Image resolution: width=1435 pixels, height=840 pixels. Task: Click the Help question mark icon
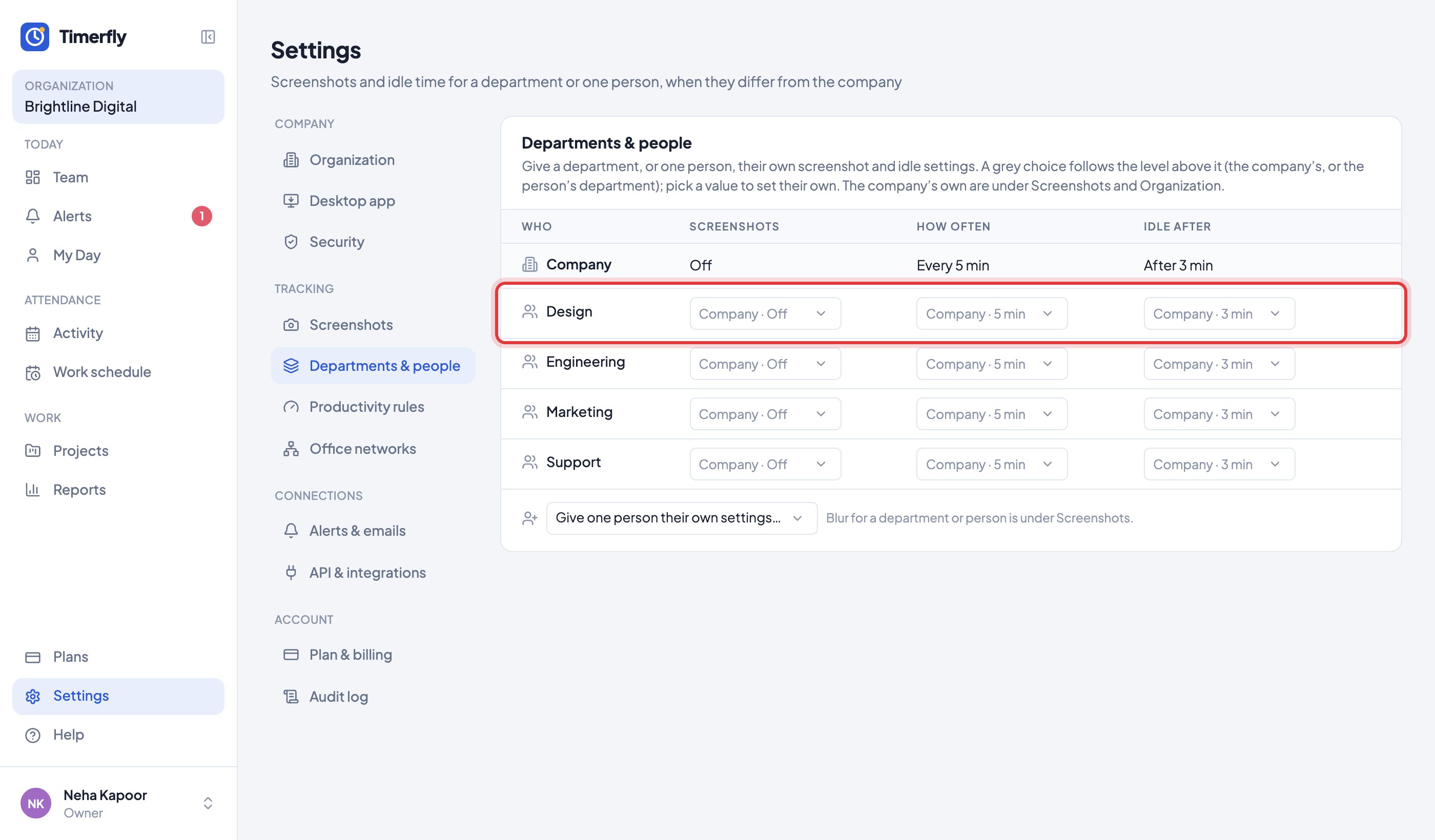pyautogui.click(x=32, y=734)
